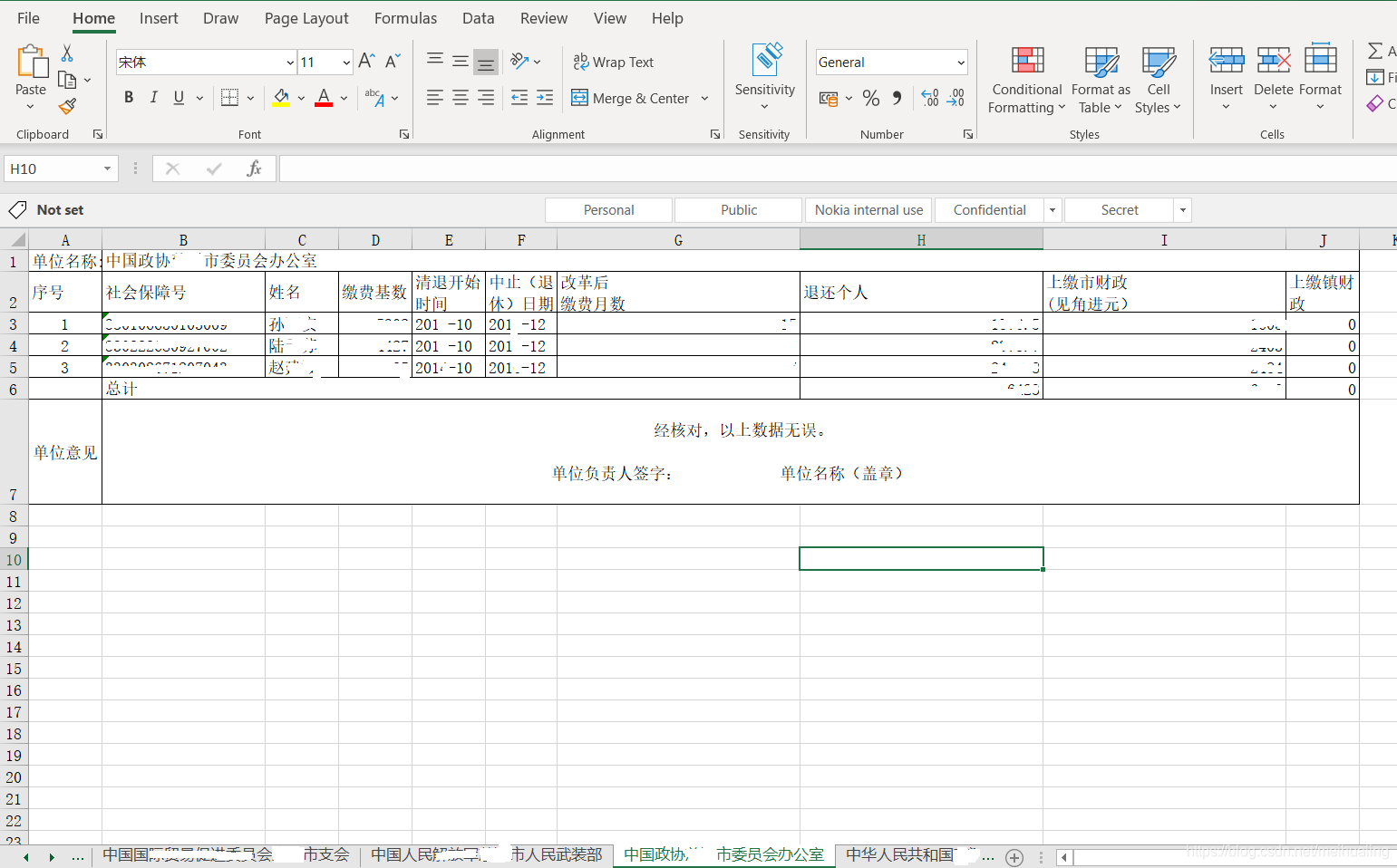
Task: Select the Confidential sensitivity label
Action: 987,209
